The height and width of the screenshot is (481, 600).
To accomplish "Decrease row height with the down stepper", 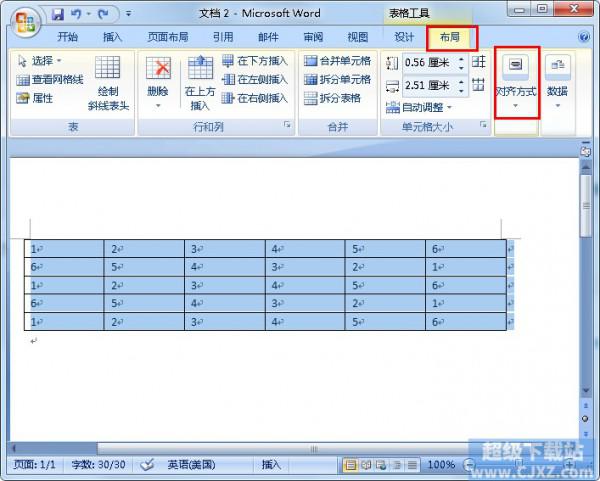I will (462, 67).
